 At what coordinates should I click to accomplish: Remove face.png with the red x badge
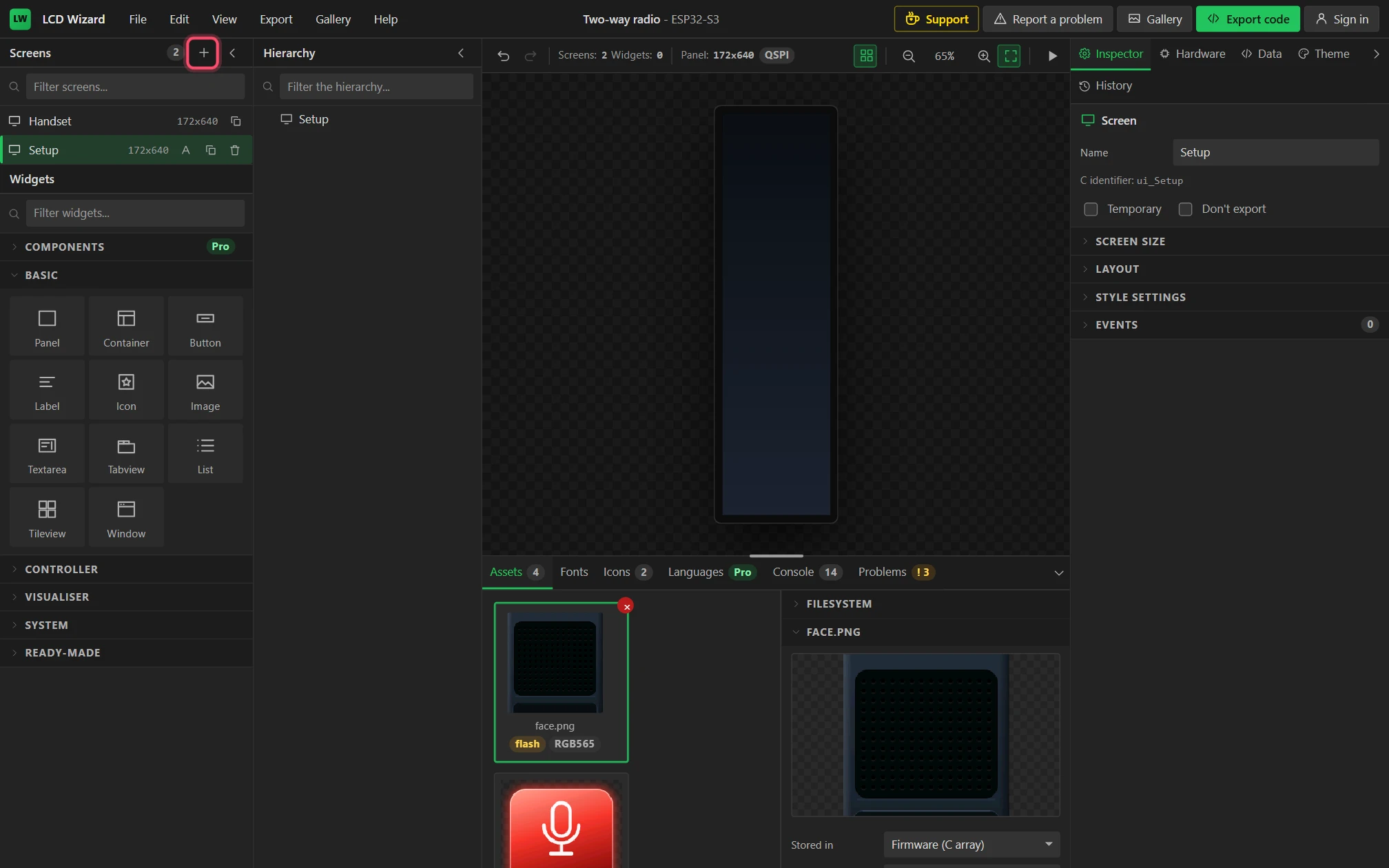pyautogui.click(x=626, y=607)
